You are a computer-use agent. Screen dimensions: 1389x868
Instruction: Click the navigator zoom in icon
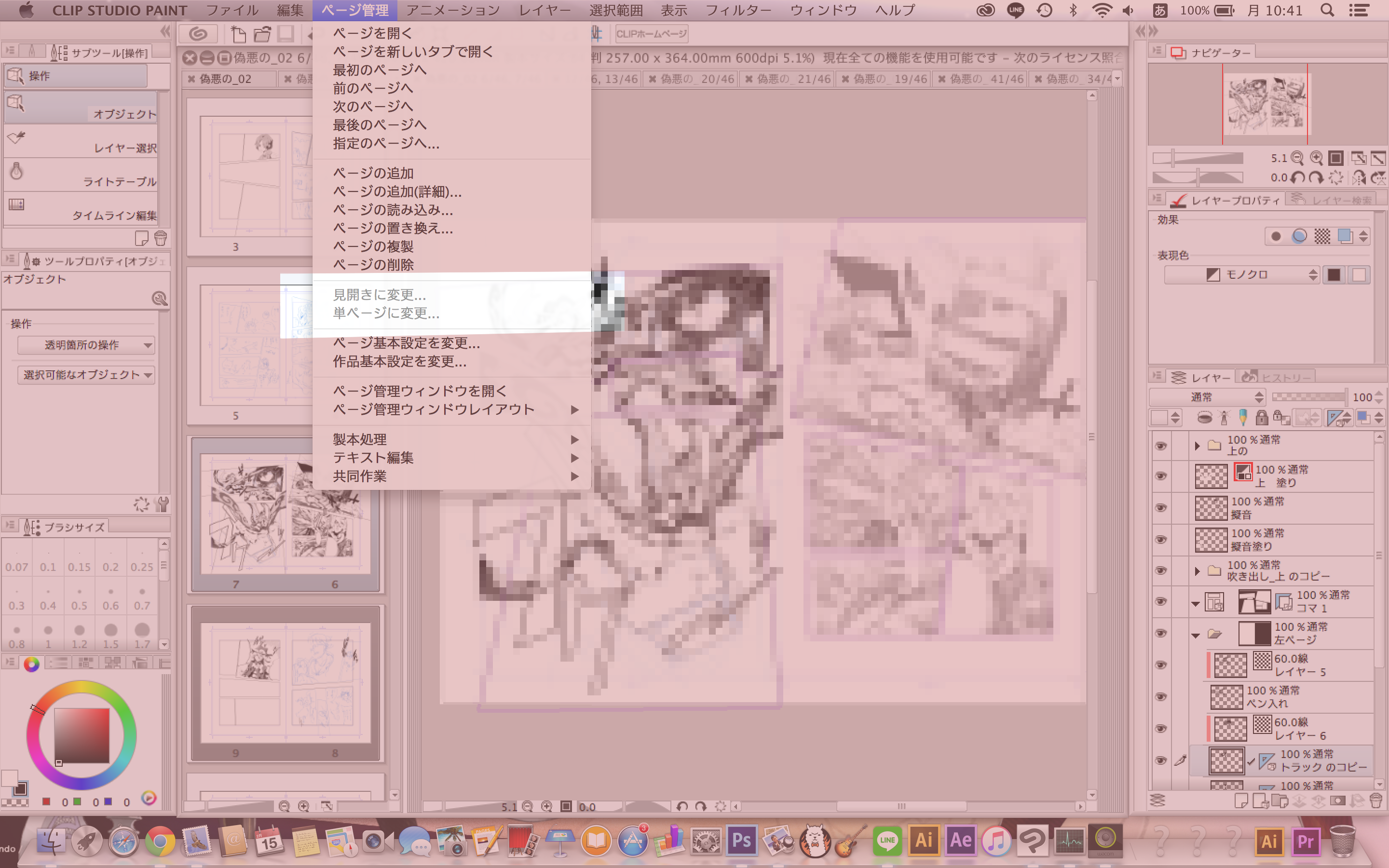tap(1316, 158)
